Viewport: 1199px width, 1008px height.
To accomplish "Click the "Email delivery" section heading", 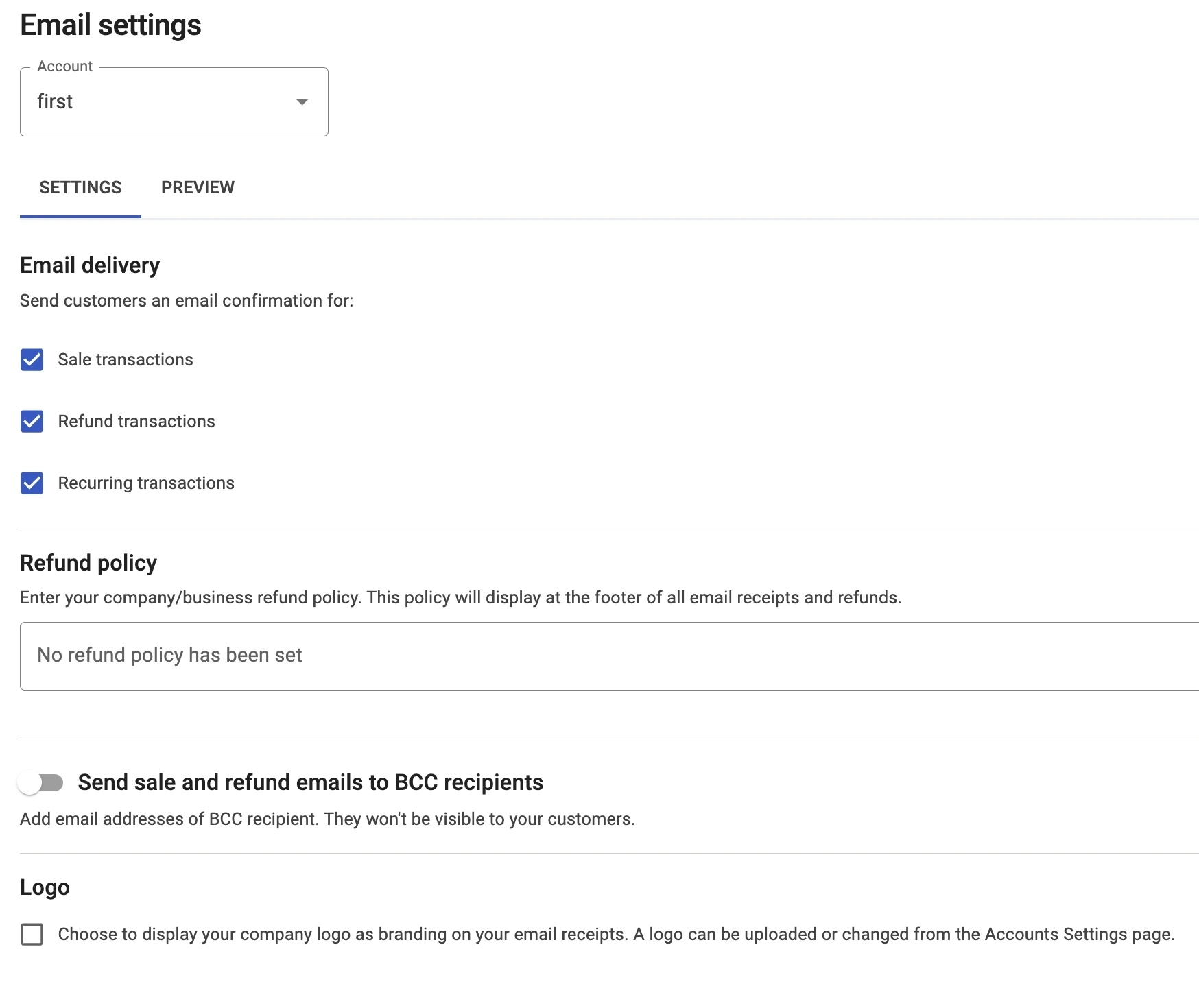I will [90, 265].
